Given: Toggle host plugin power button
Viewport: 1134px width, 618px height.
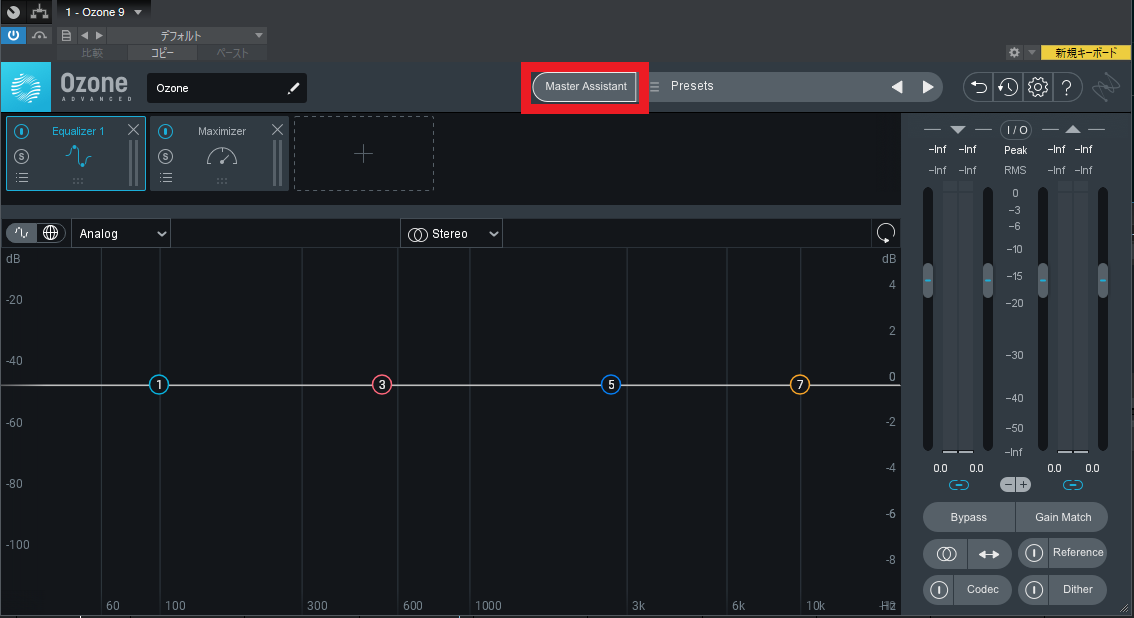Looking at the screenshot, I should coord(13,35).
